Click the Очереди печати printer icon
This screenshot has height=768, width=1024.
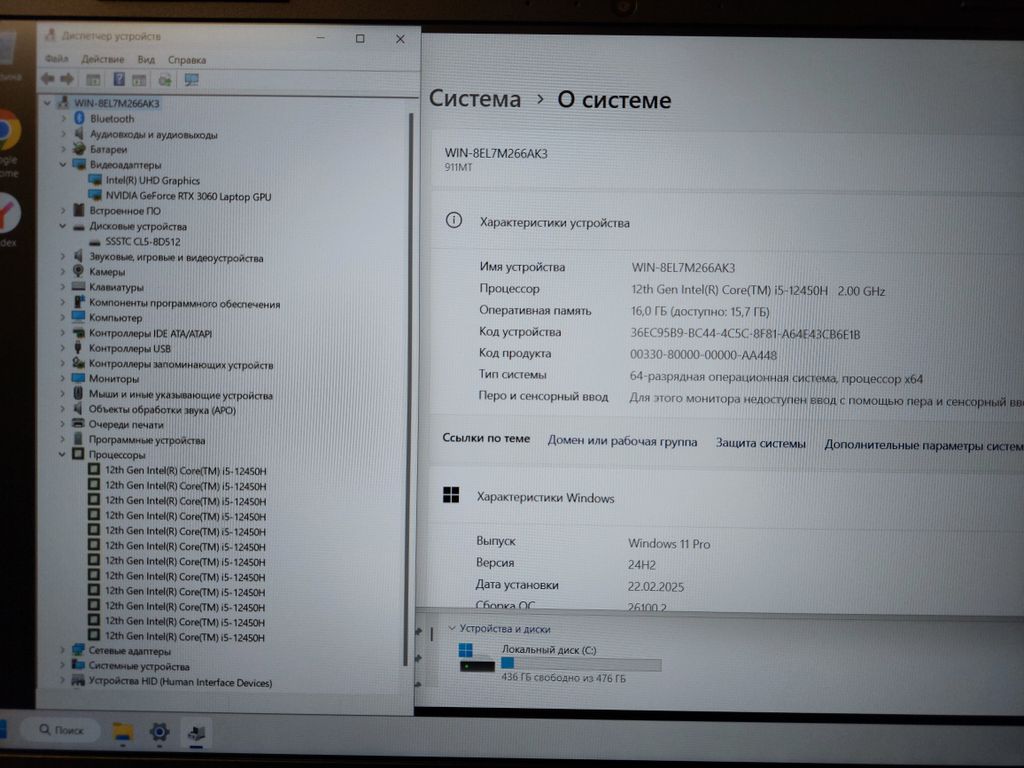78,424
